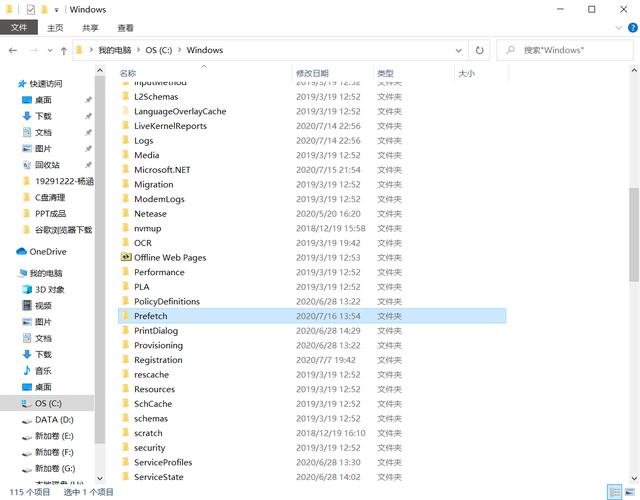This screenshot has width=640, height=500.
Task: Switch to details view layout icon
Action: tap(614, 492)
